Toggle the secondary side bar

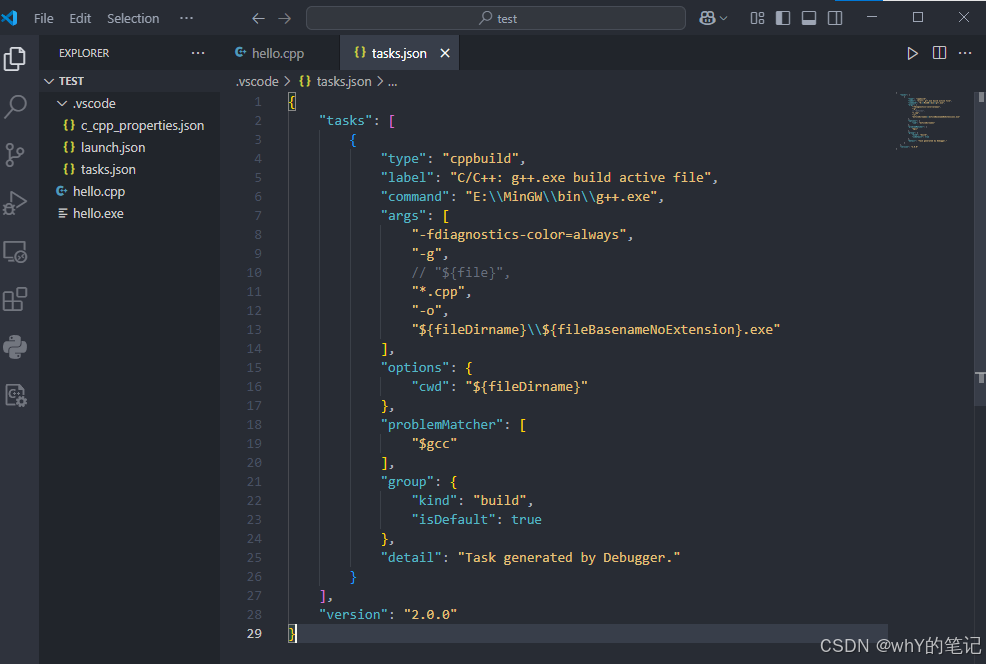[x=835, y=18]
